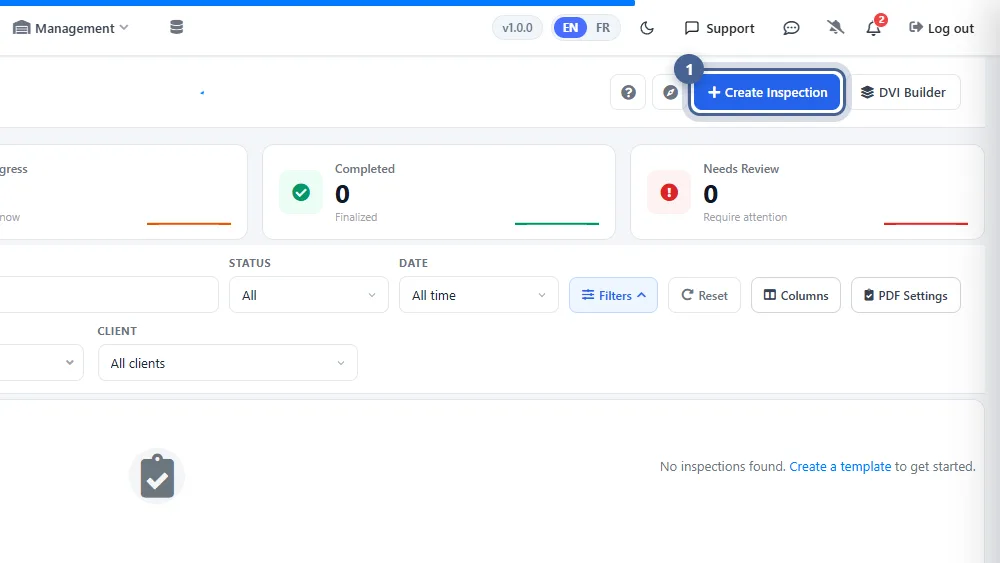Click the v1.0.0 version badge
This screenshot has width=1000, height=563.
click(x=517, y=28)
